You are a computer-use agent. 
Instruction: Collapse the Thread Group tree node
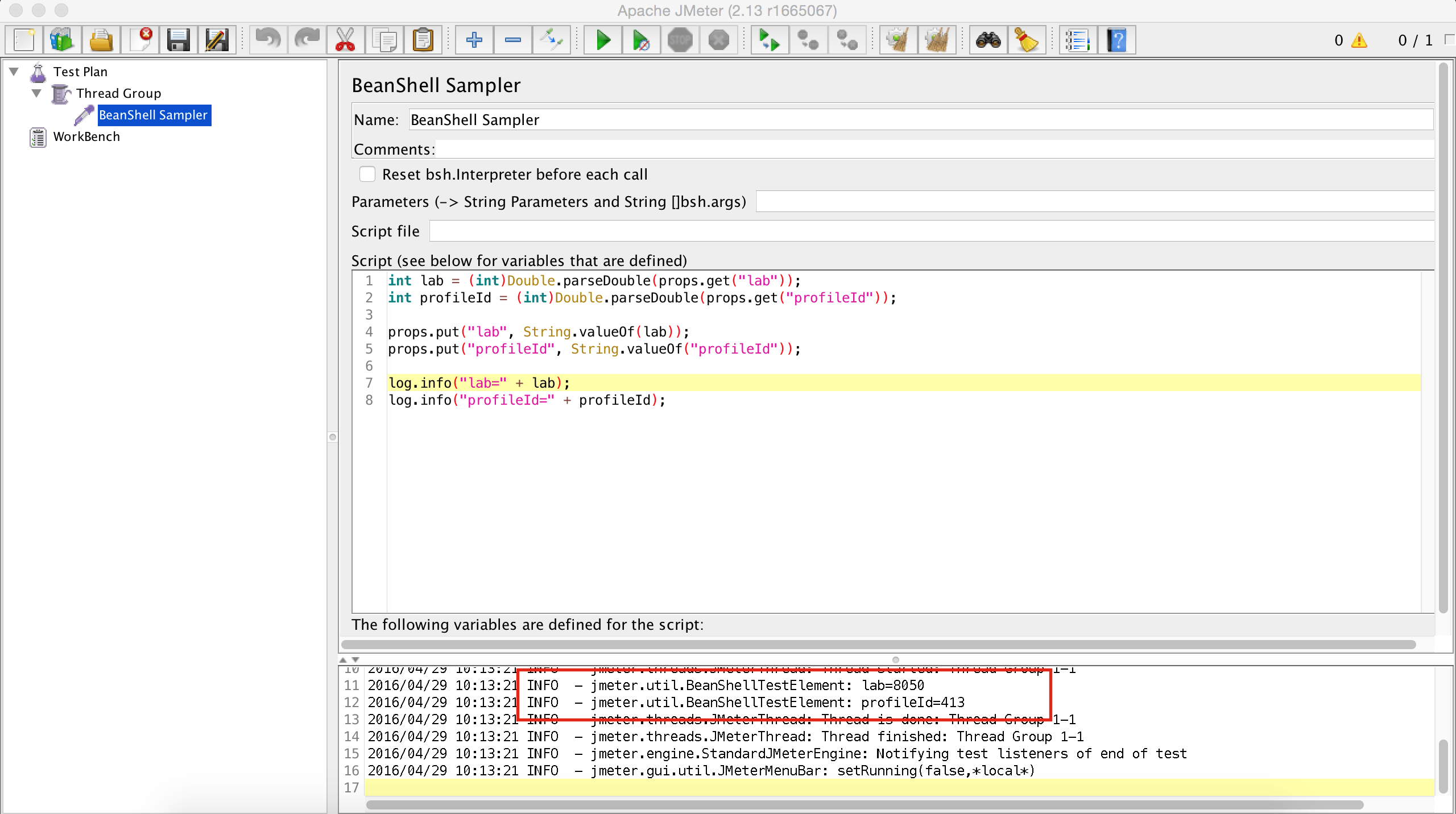pyautogui.click(x=36, y=93)
